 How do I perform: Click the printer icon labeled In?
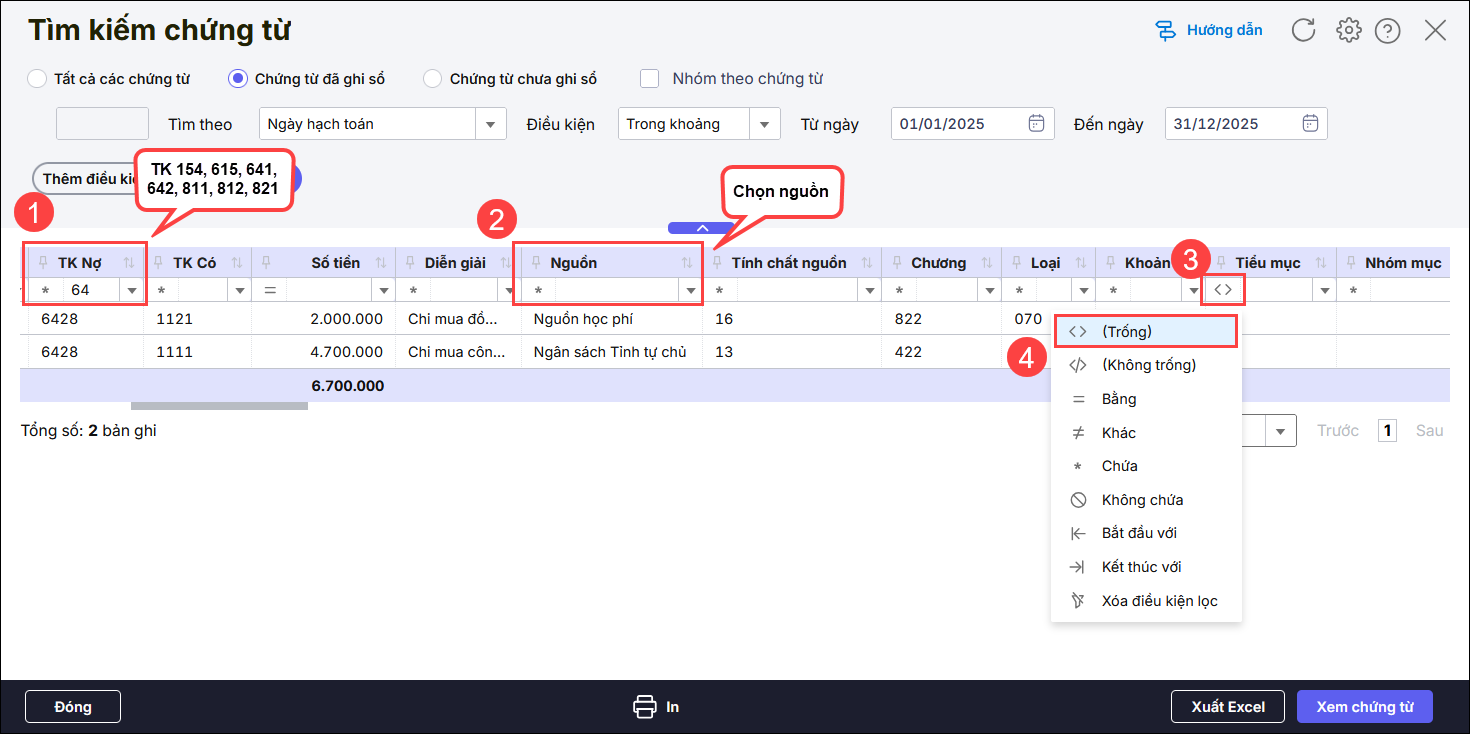645,707
